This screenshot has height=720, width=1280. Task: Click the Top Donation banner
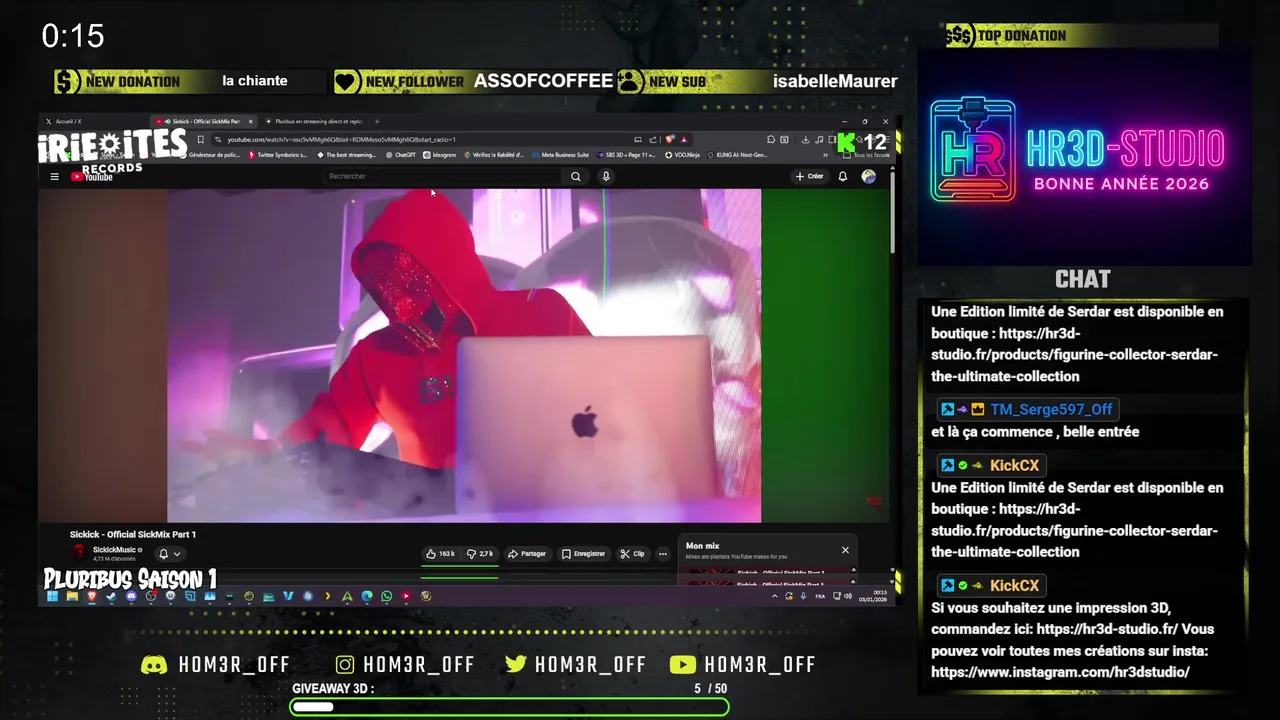pos(1082,36)
